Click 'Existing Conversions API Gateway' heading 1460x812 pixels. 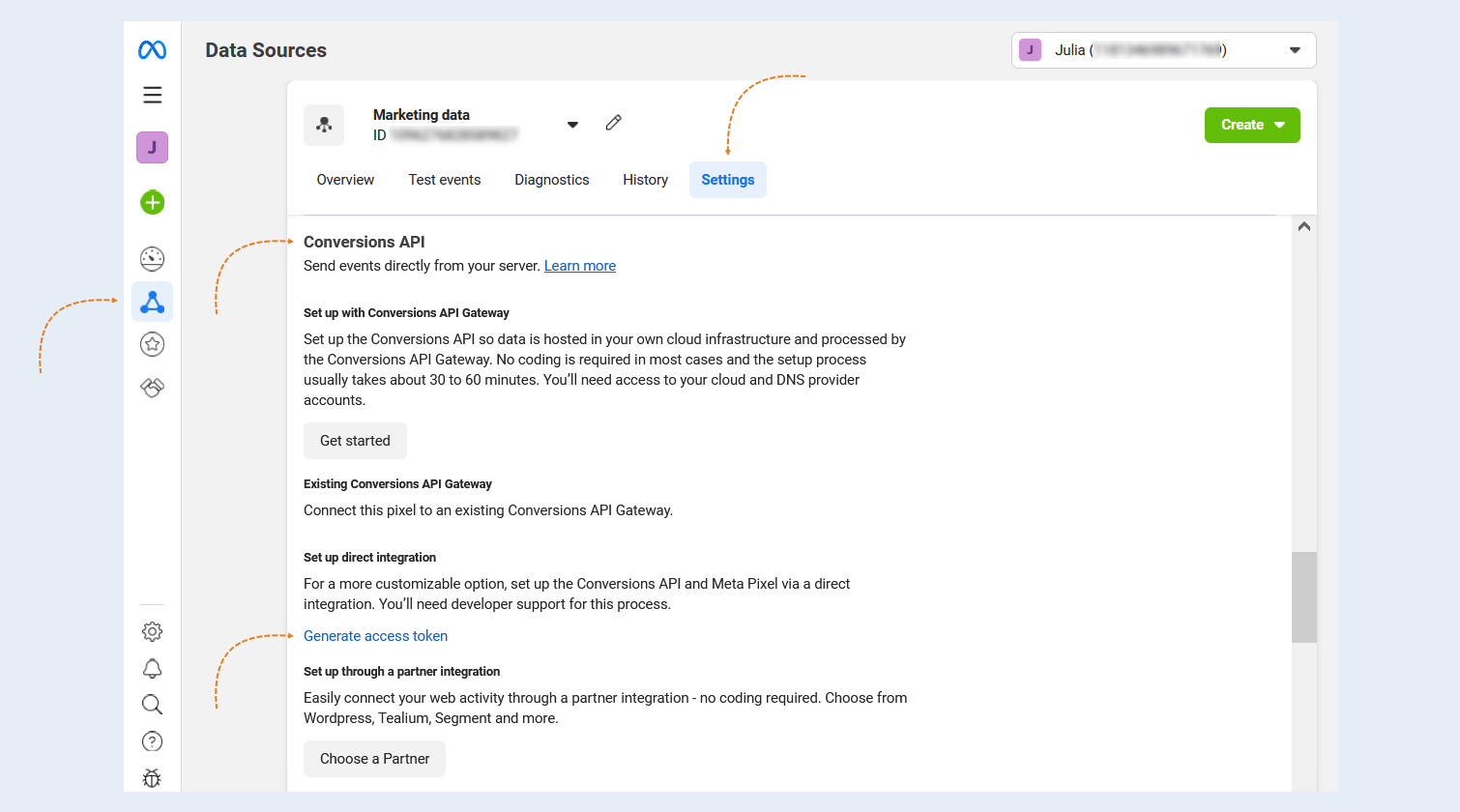coord(397,484)
